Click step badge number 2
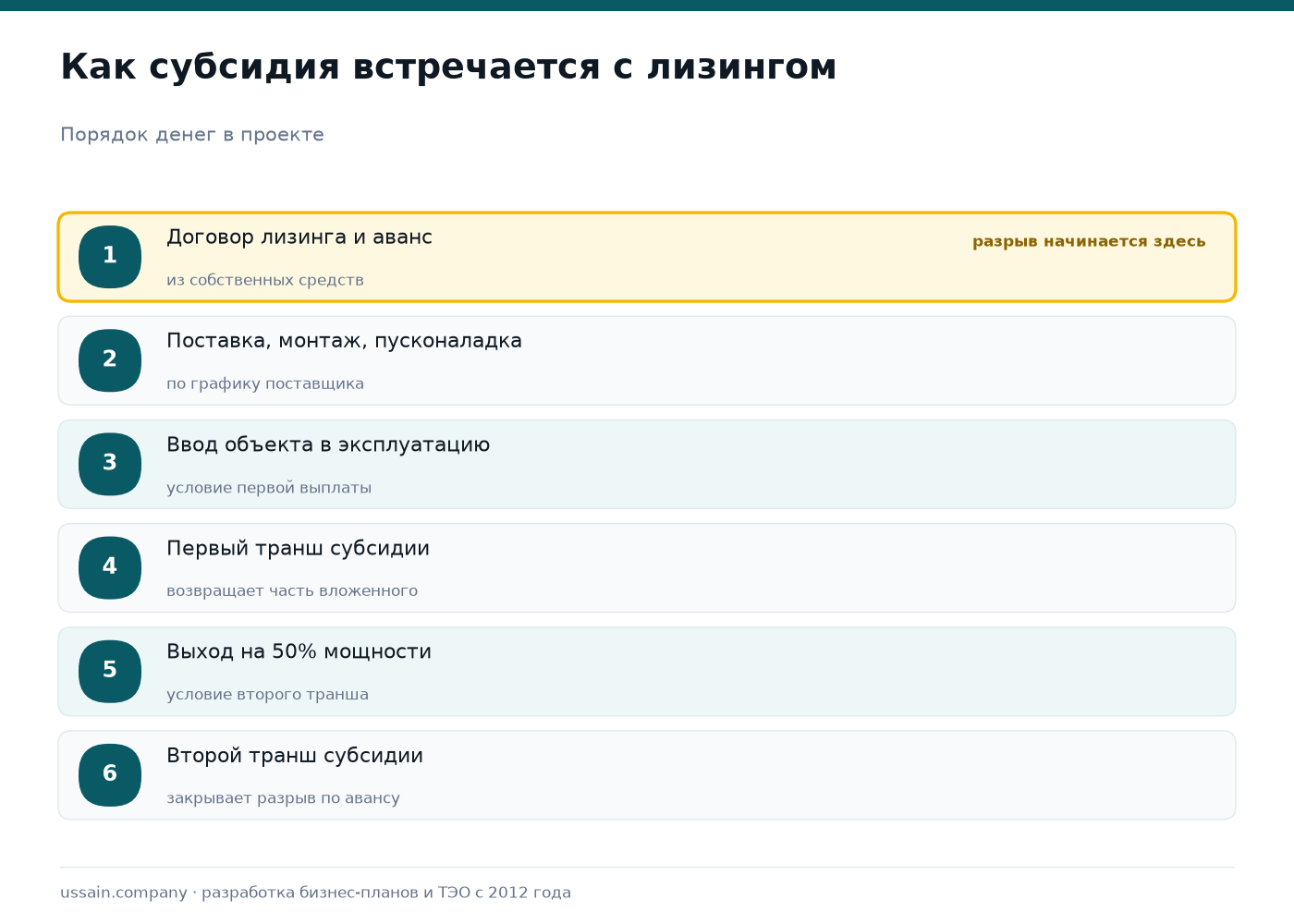Screen dimensions: 1294x924 click(x=110, y=360)
